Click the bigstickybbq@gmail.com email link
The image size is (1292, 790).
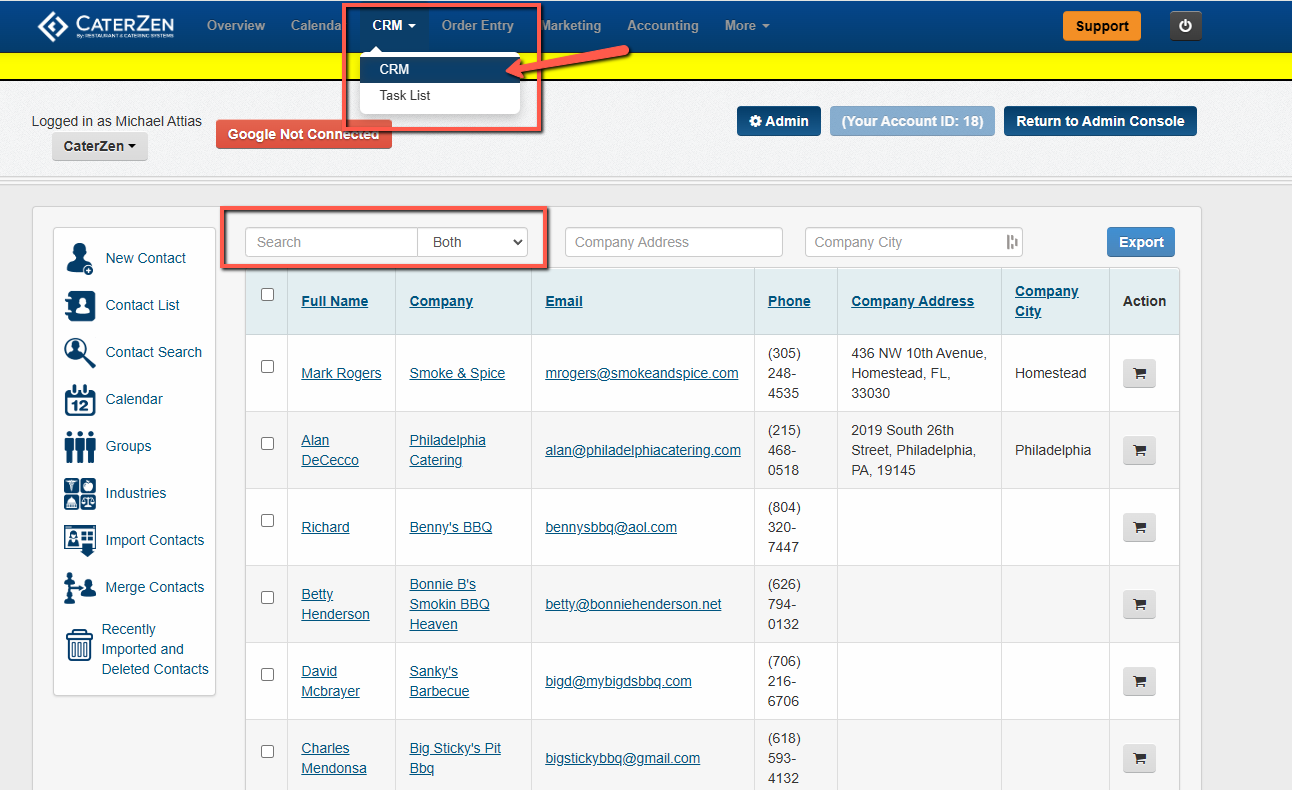coord(622,758)
